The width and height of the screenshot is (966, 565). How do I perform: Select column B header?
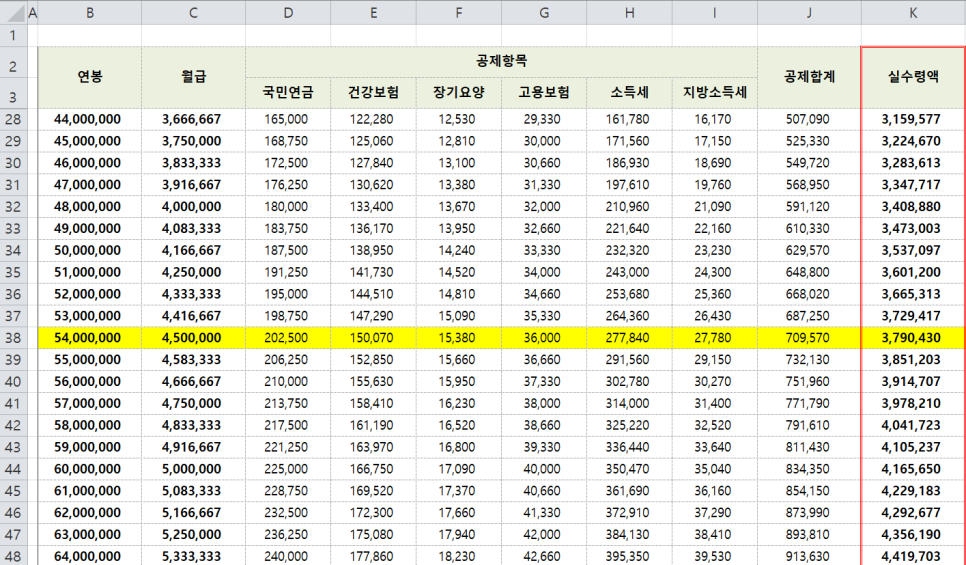89,12
